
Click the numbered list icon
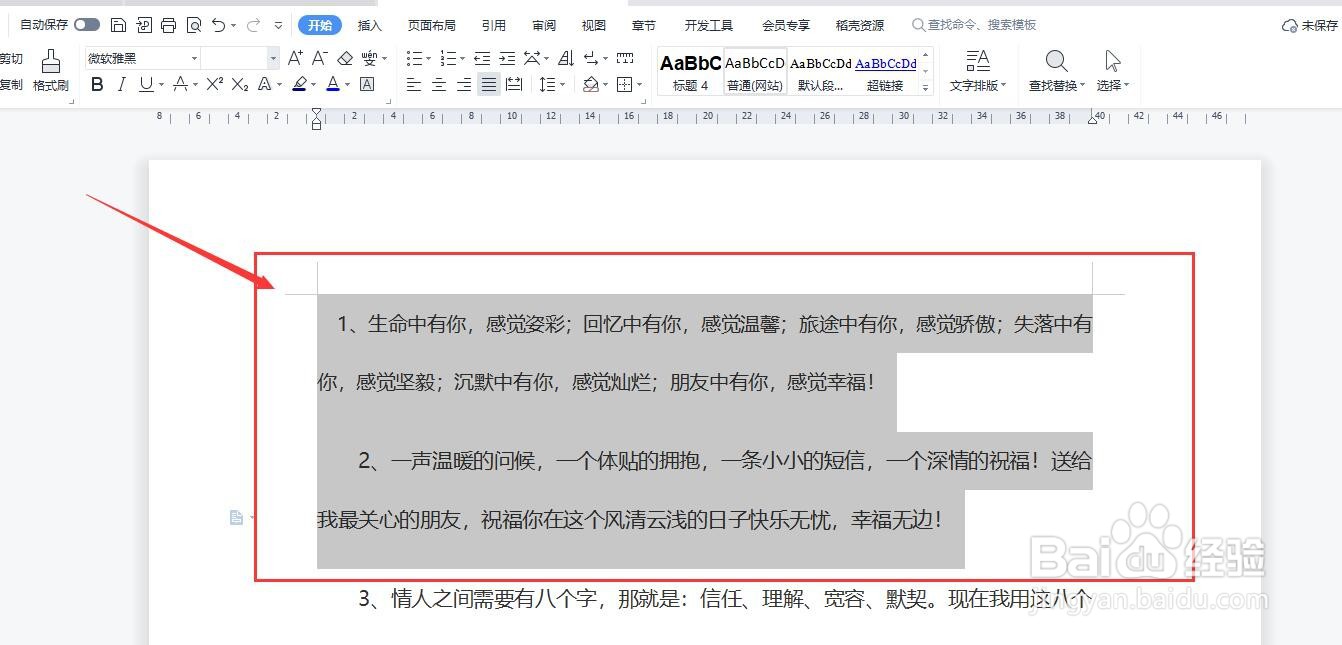click(447, 58)
